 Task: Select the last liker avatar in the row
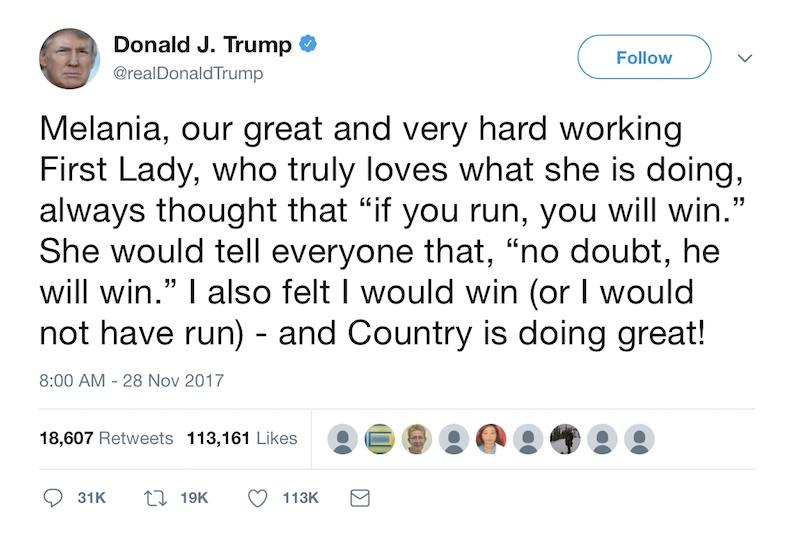click(x=639, y=439)
